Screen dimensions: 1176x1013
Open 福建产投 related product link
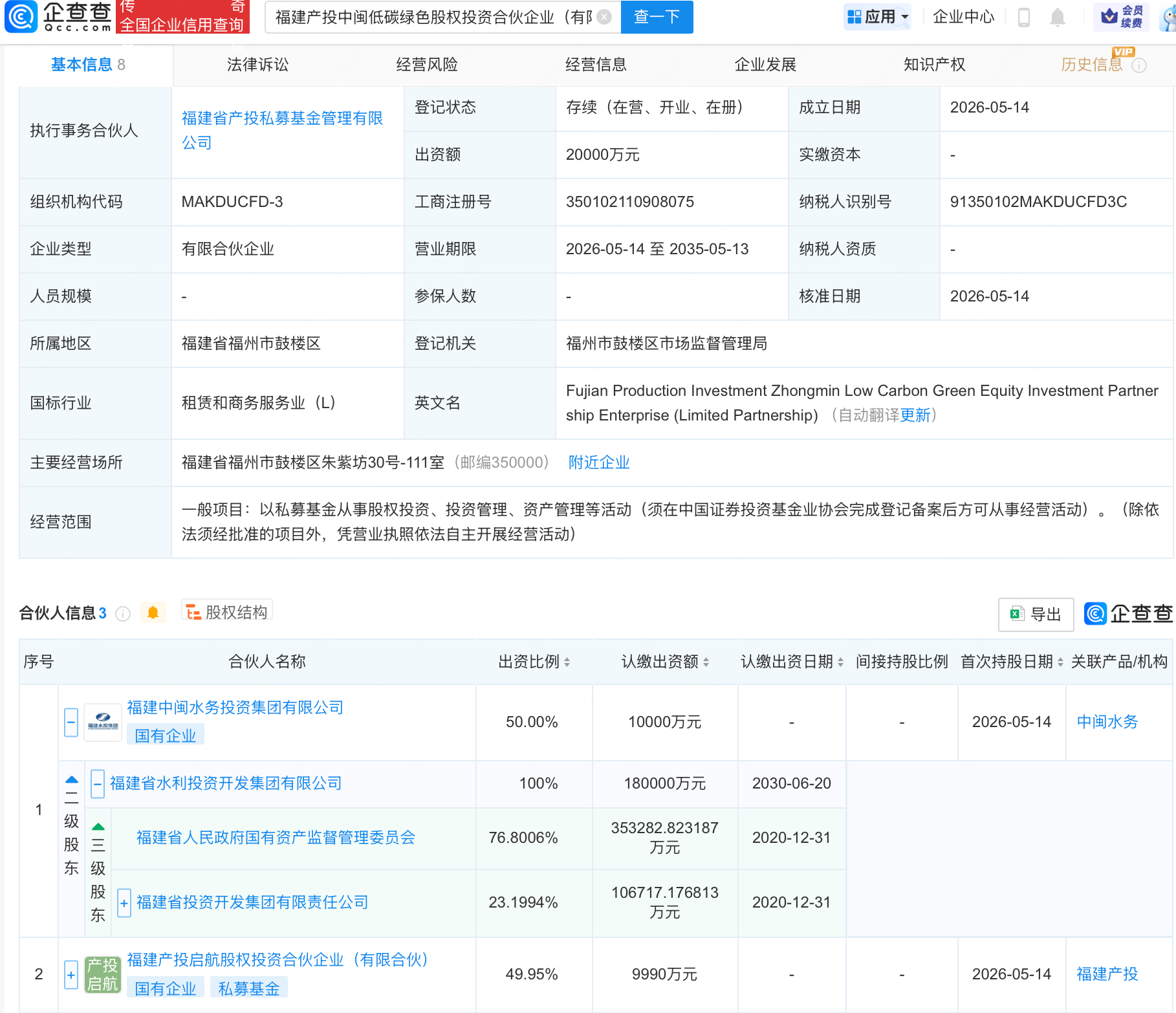(1107, 974)
